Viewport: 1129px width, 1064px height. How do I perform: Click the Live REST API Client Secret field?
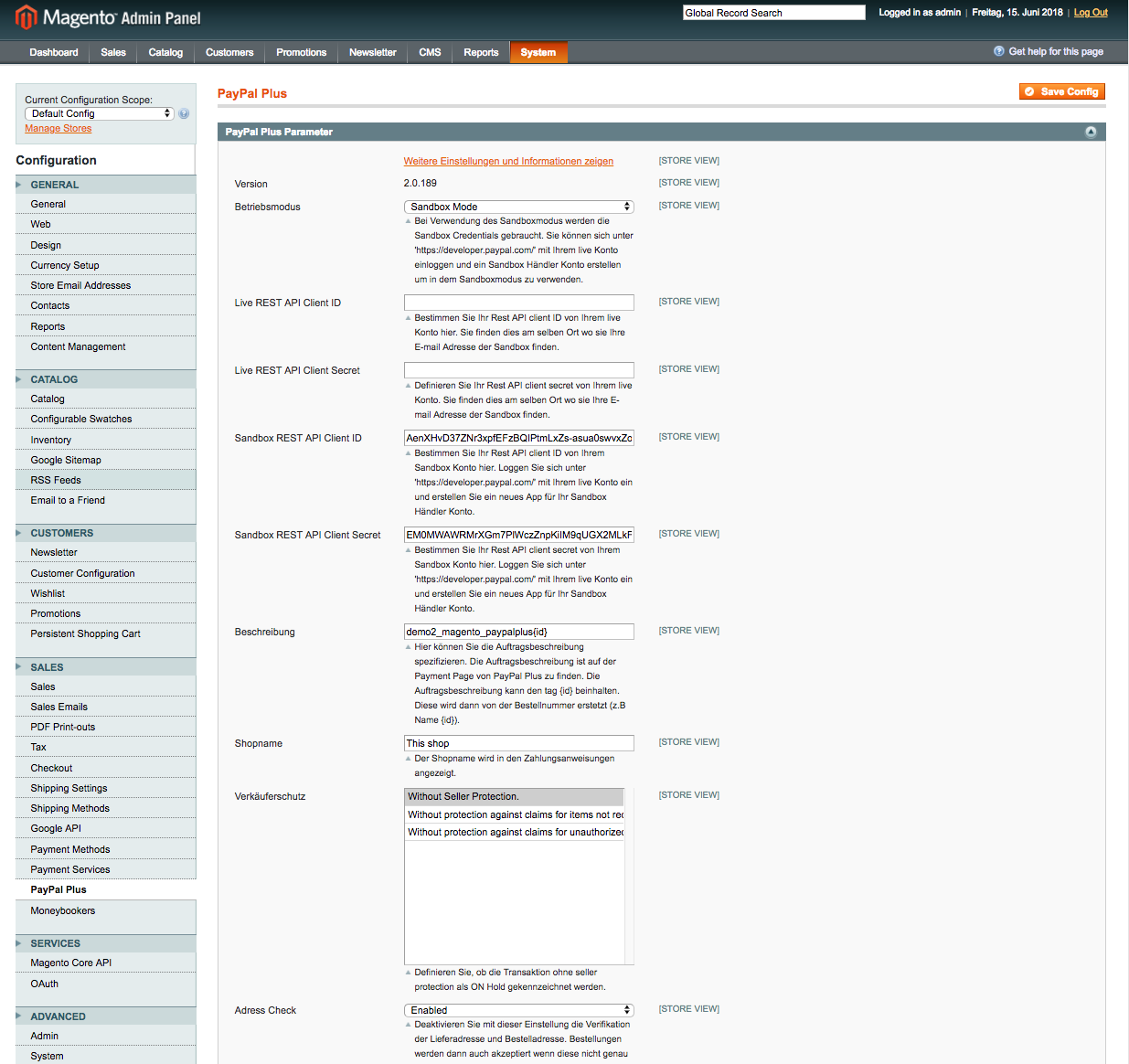click(518, 370)
